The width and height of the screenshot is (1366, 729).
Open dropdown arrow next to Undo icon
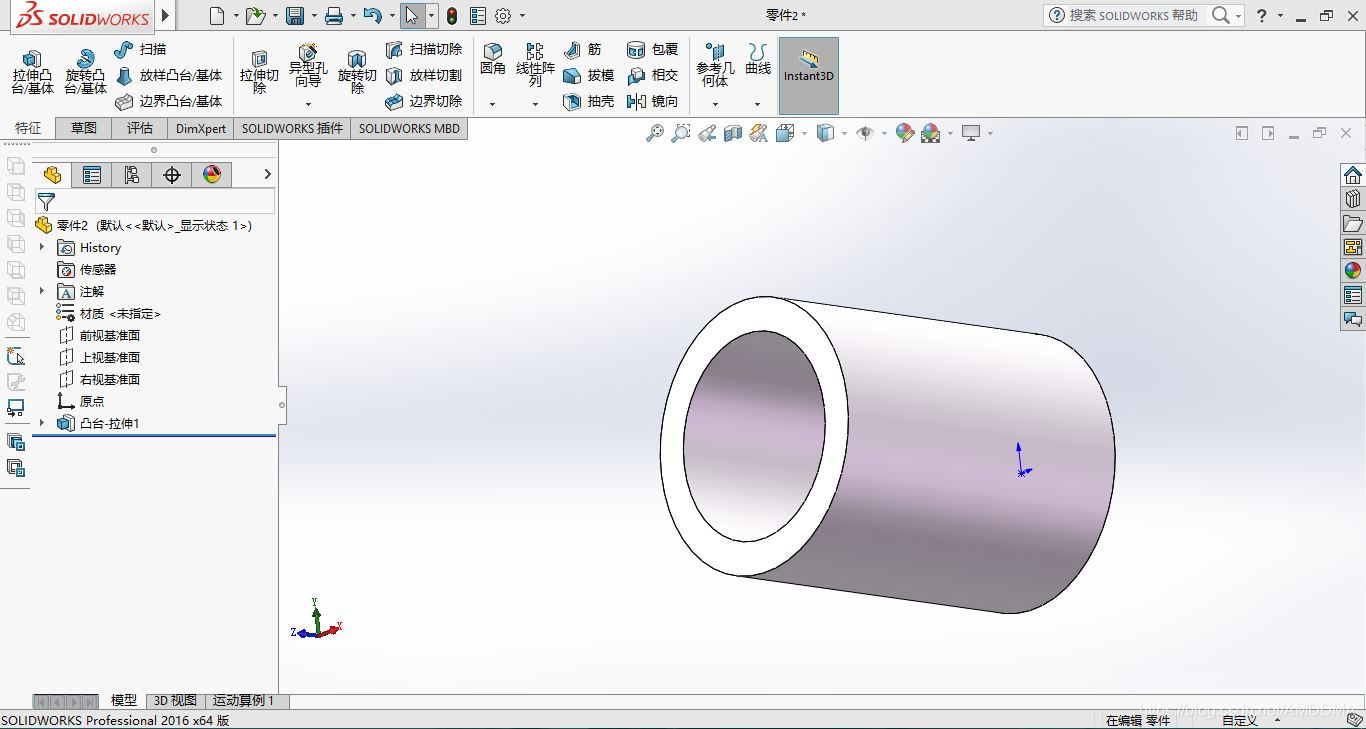click(392, 16)
